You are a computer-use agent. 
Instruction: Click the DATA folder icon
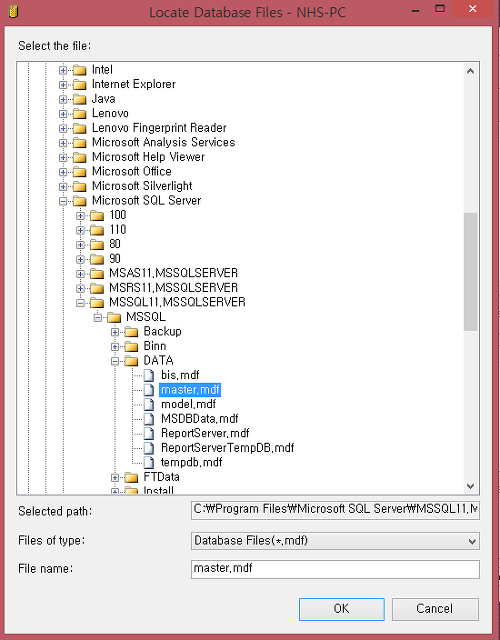[131, 361]
